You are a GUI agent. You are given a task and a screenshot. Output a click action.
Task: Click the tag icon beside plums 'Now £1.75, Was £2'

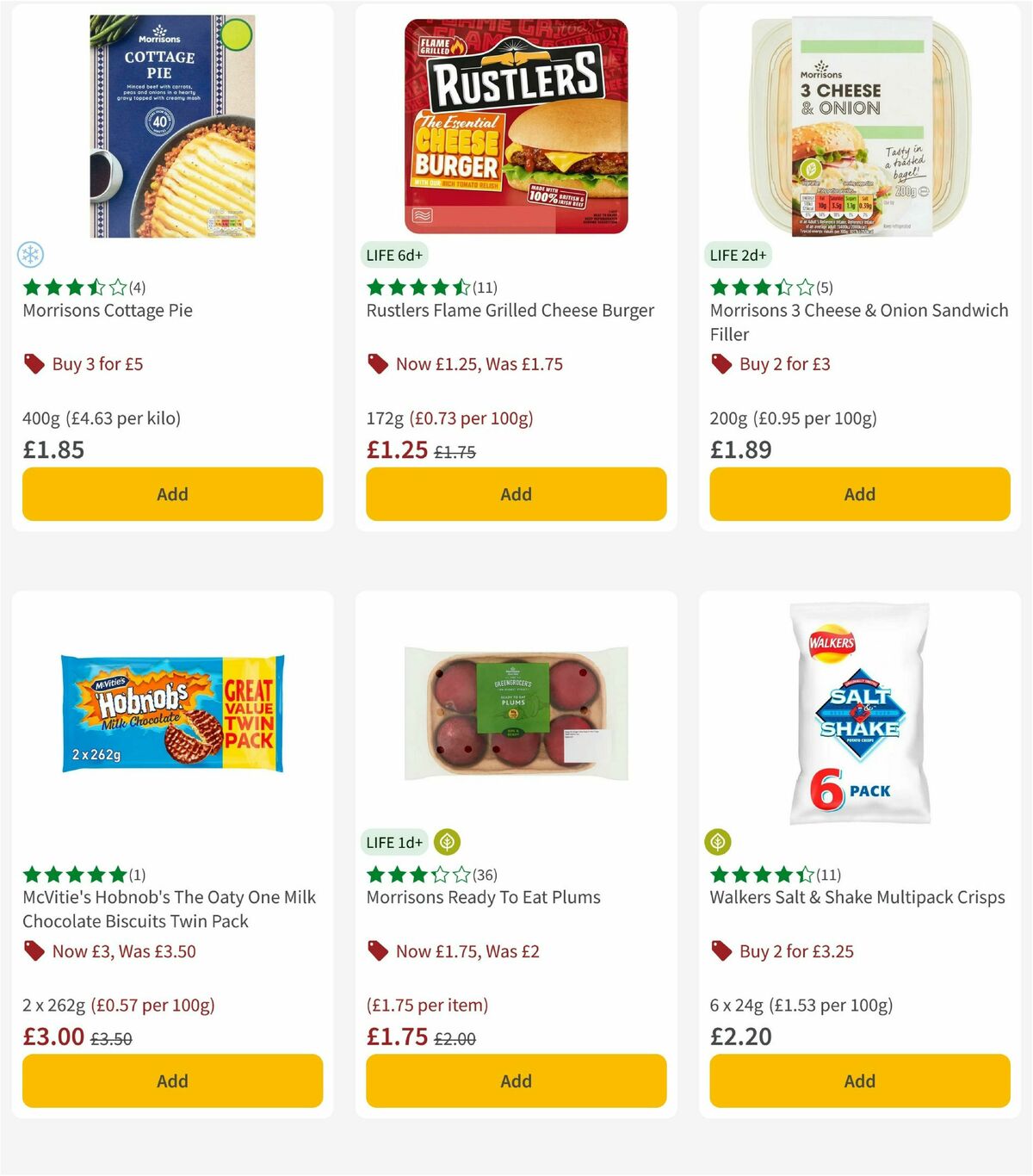(x=376, y=951)
